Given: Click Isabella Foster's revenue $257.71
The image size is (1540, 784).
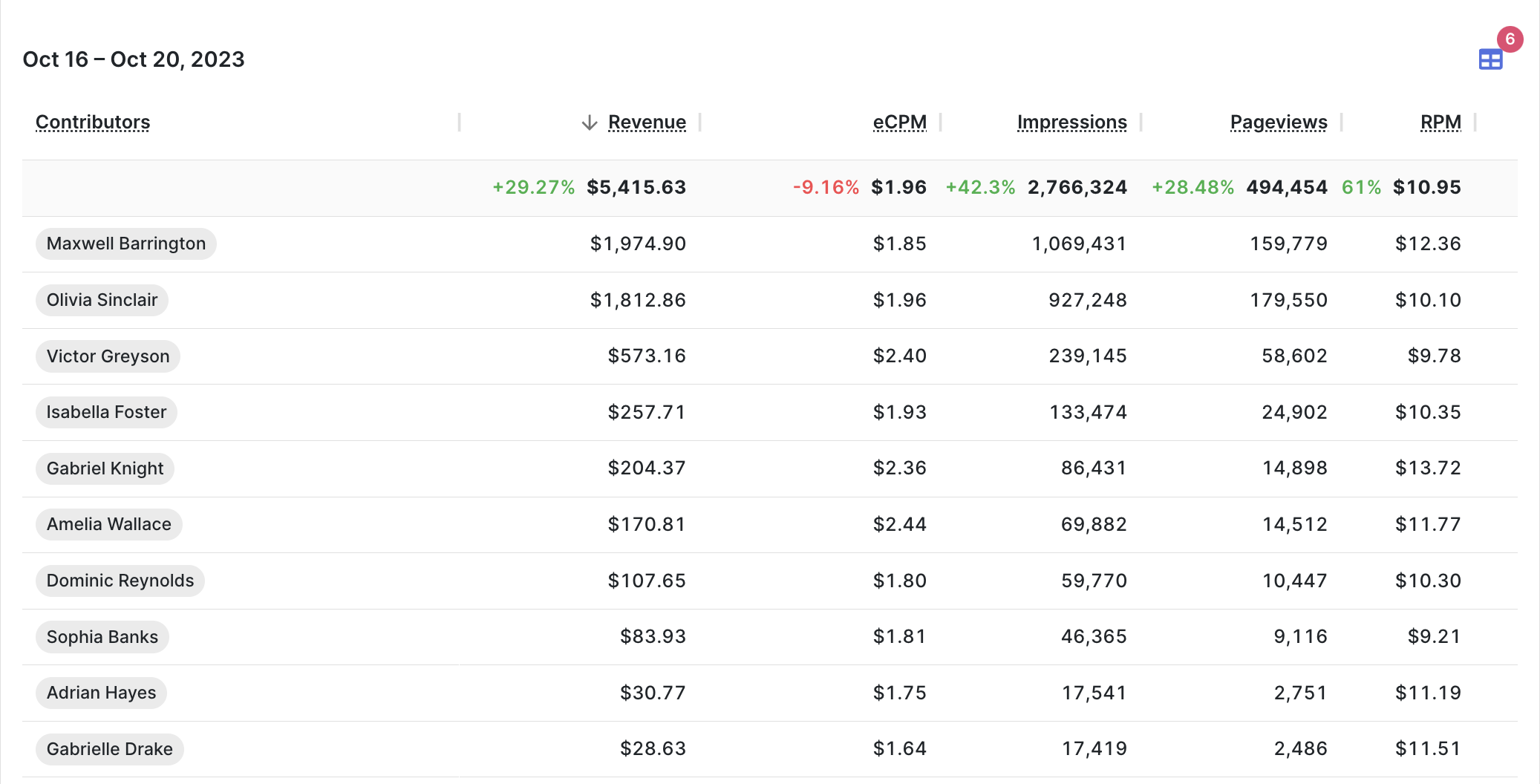Looking at the screenshot, I should (x=647, y=412).
